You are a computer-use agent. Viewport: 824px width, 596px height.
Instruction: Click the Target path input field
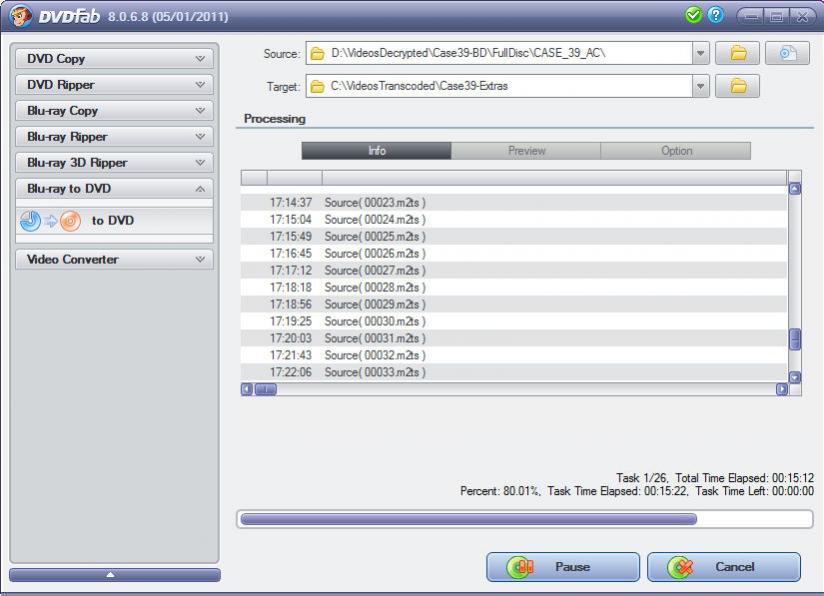coord(499,86)
